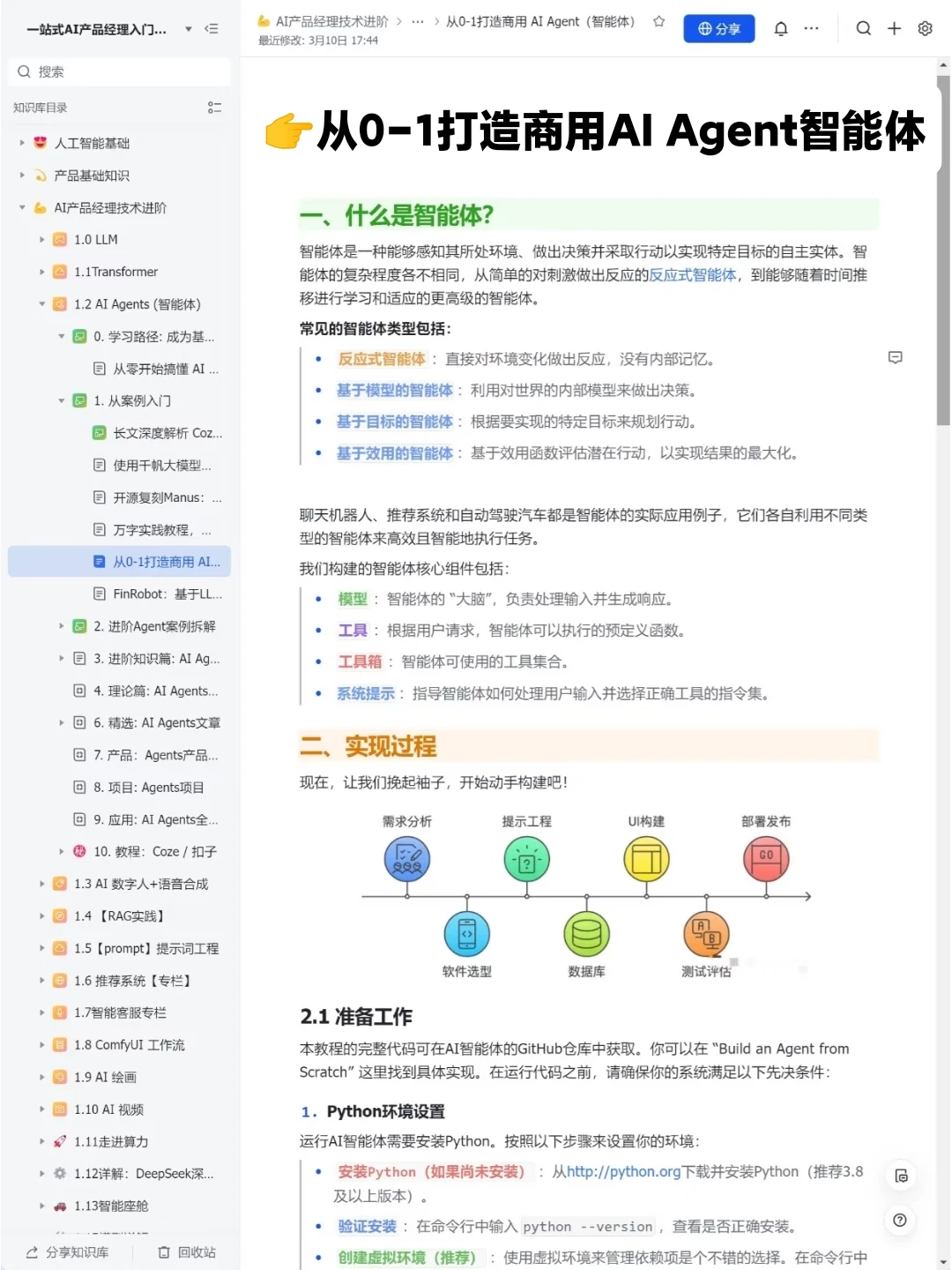
Task: Select the 7. 产品: Agents产品 item
Action: [x=147, y=755]
